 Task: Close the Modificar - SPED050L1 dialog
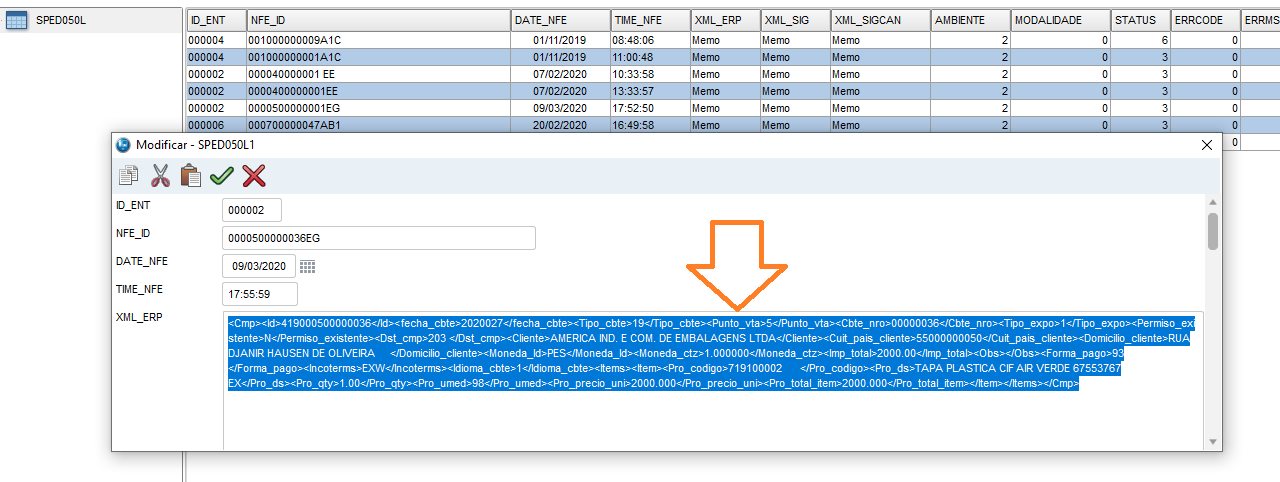click(x=1206, y=144)
